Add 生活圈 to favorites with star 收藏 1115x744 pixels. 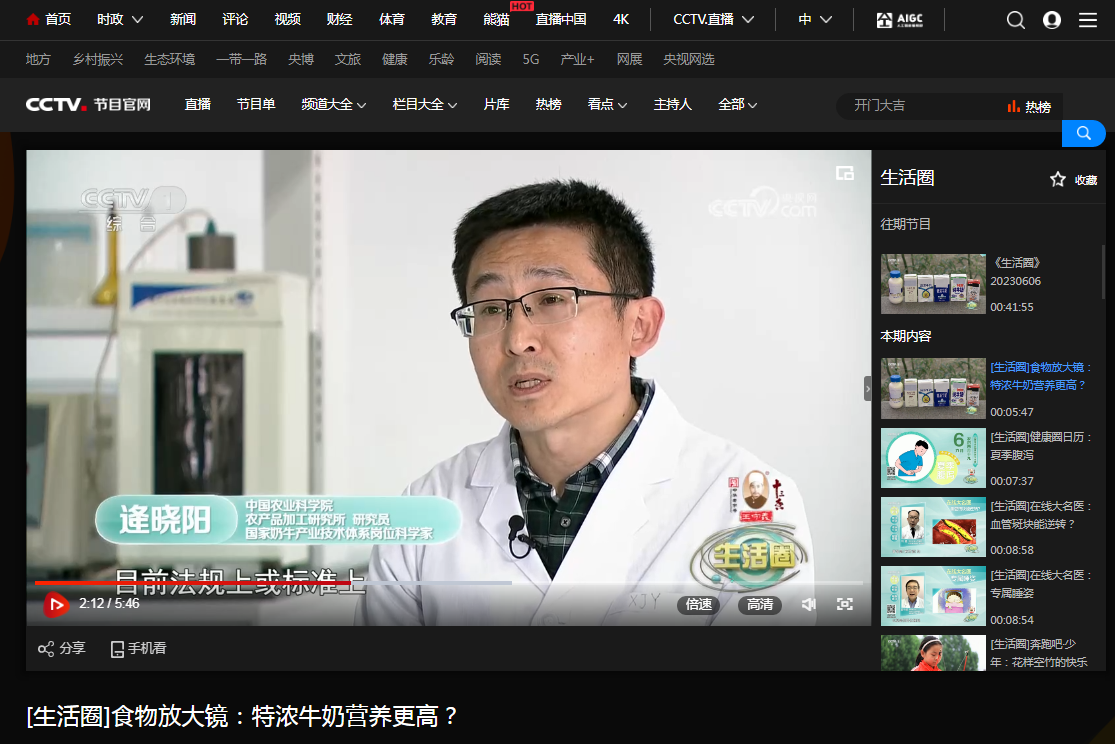click(x=1074, y=179)
